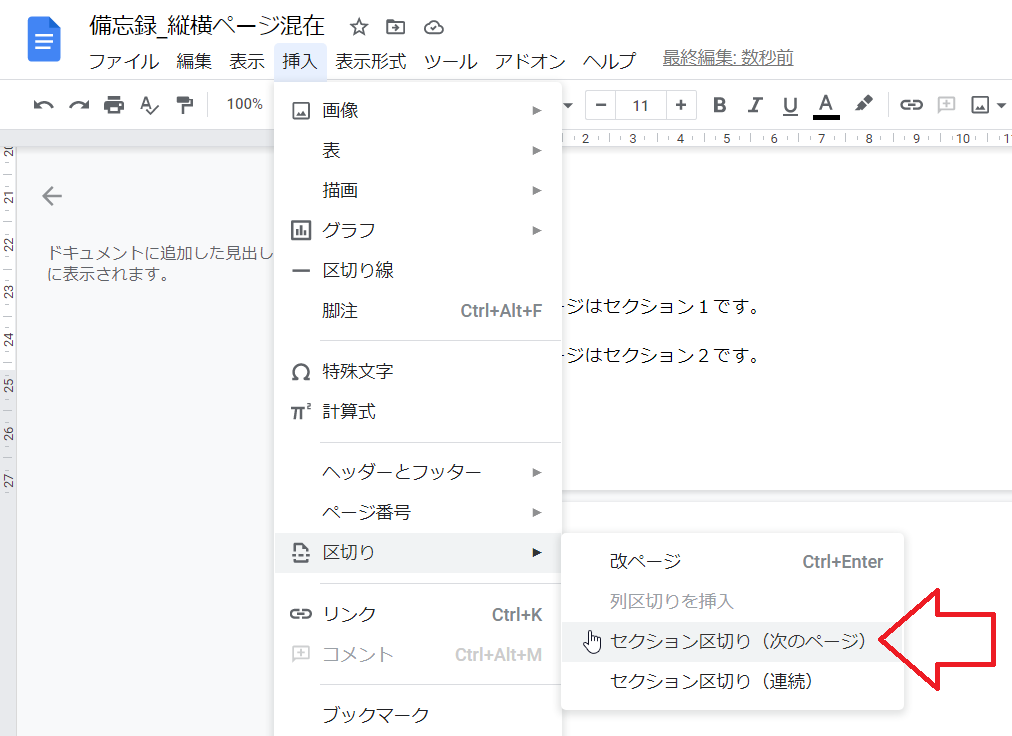
Task: Toggle underline formatting
Action: tap(790, 105)
